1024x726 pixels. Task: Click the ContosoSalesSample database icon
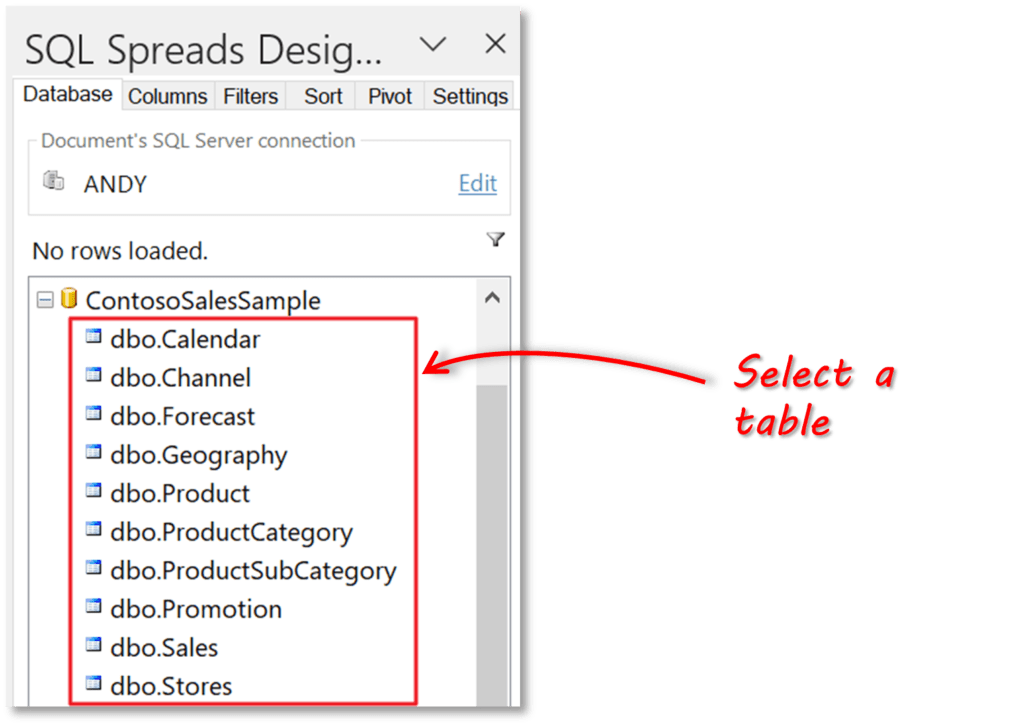(x=67, y=300)
